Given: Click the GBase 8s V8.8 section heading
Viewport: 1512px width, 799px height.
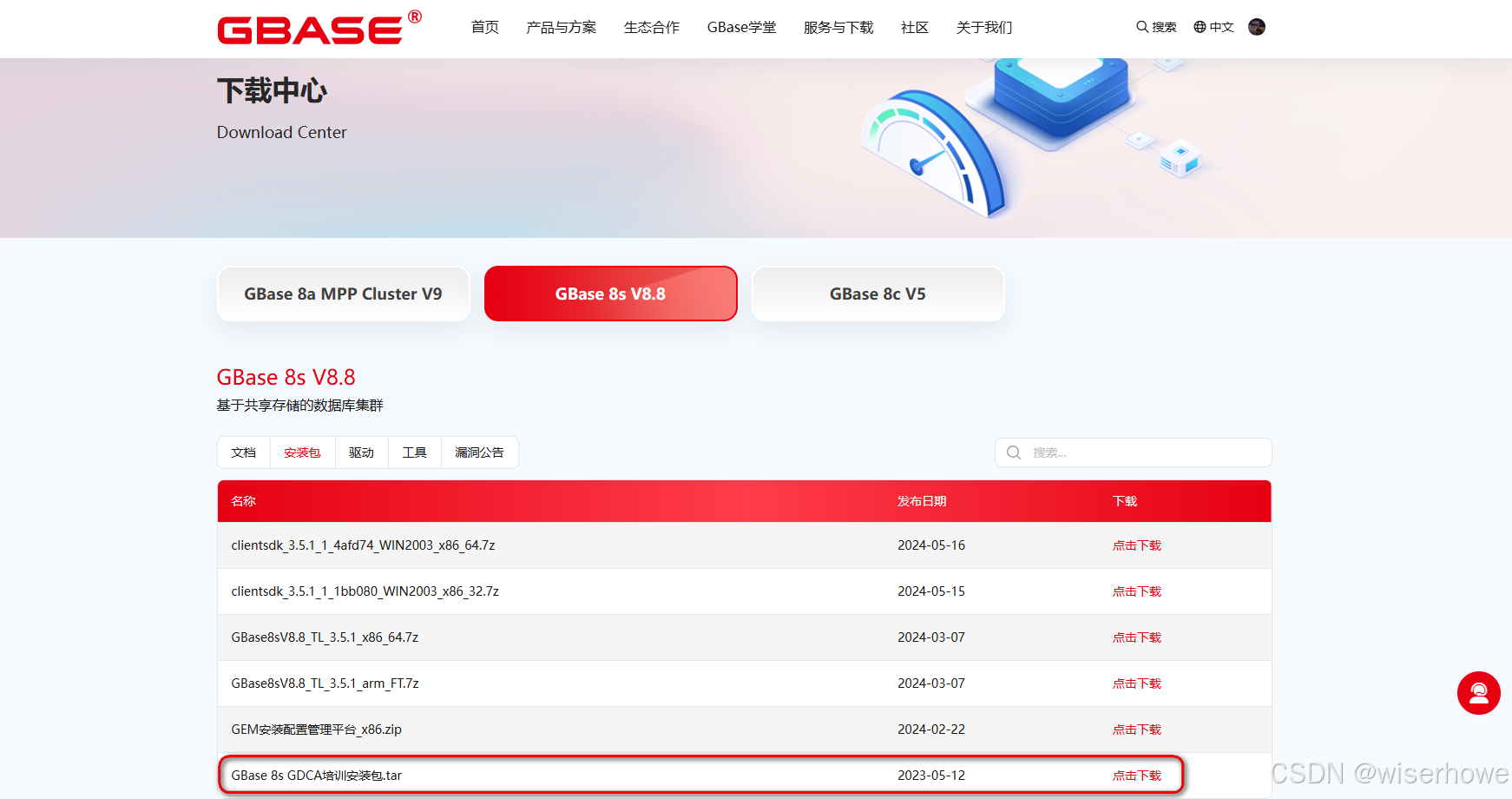Looking at the screenshot, I should click(x=286, y=377).
